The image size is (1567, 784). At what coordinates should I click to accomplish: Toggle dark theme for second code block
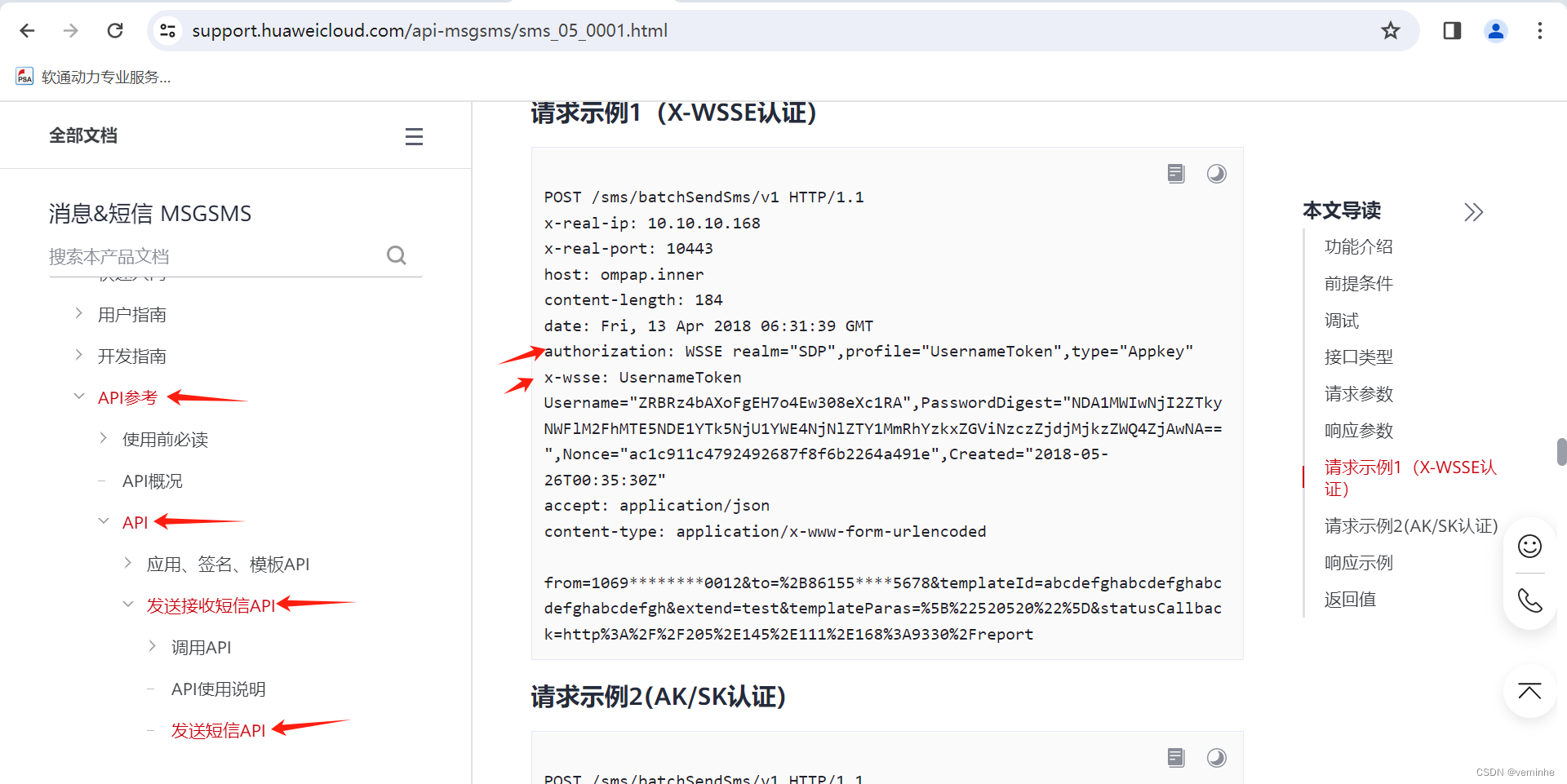pos(1217,758)
